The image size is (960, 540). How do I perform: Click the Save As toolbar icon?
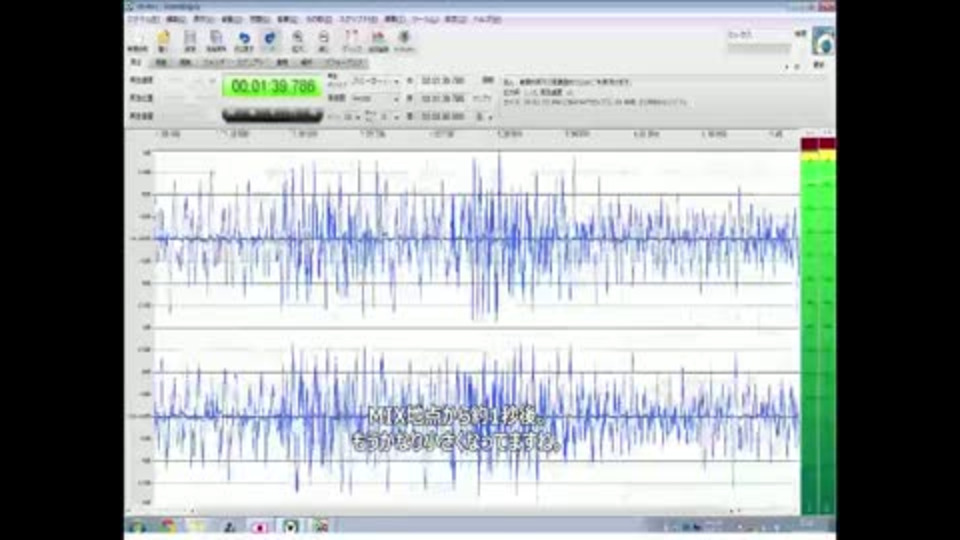tap(216, 40)
